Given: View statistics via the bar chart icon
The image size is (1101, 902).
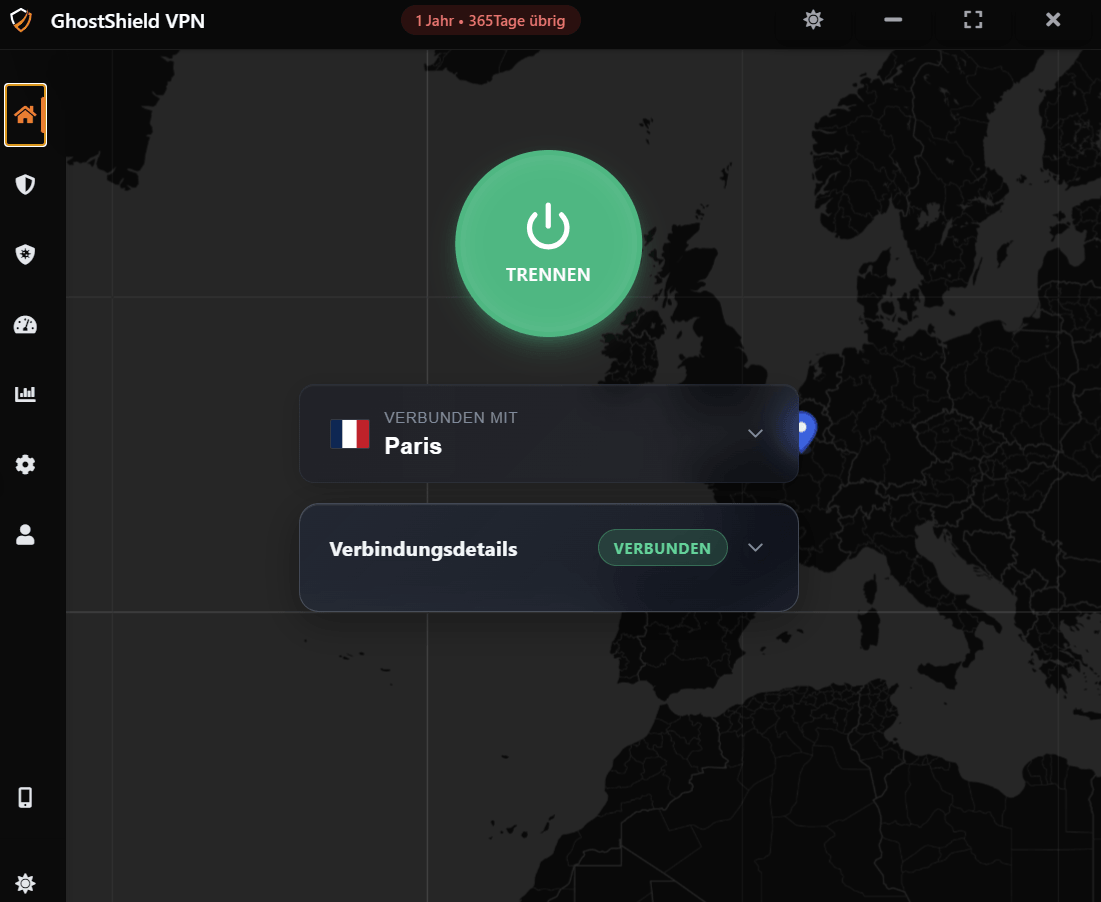Looking at the screenshot, I should tap(25, 393).
